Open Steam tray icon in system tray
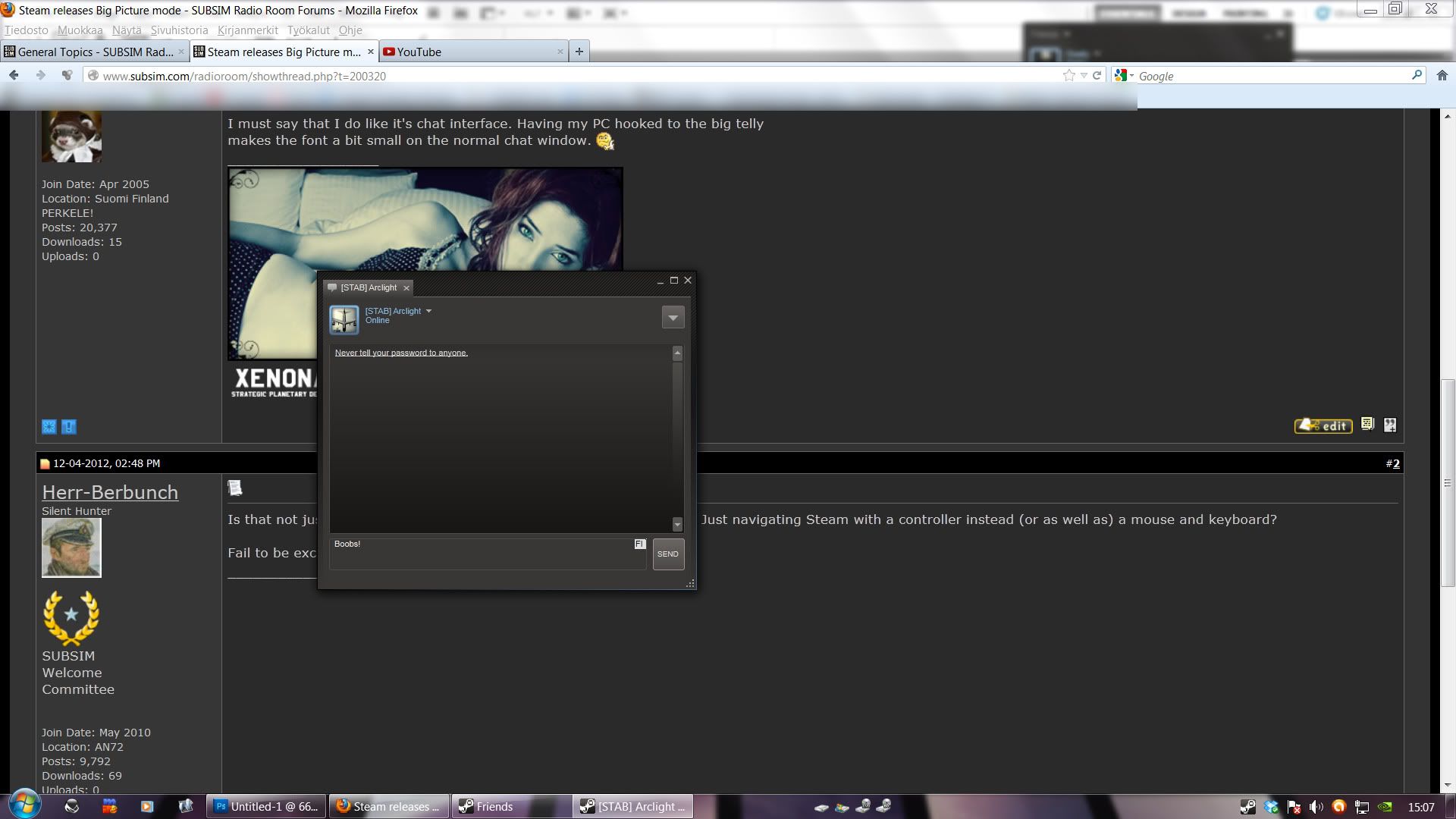 point(1247,807)
